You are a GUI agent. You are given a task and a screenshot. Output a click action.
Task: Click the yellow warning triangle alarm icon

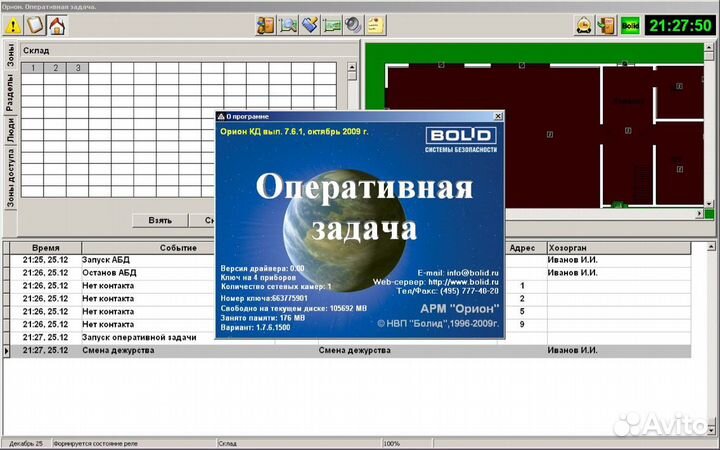13,25
